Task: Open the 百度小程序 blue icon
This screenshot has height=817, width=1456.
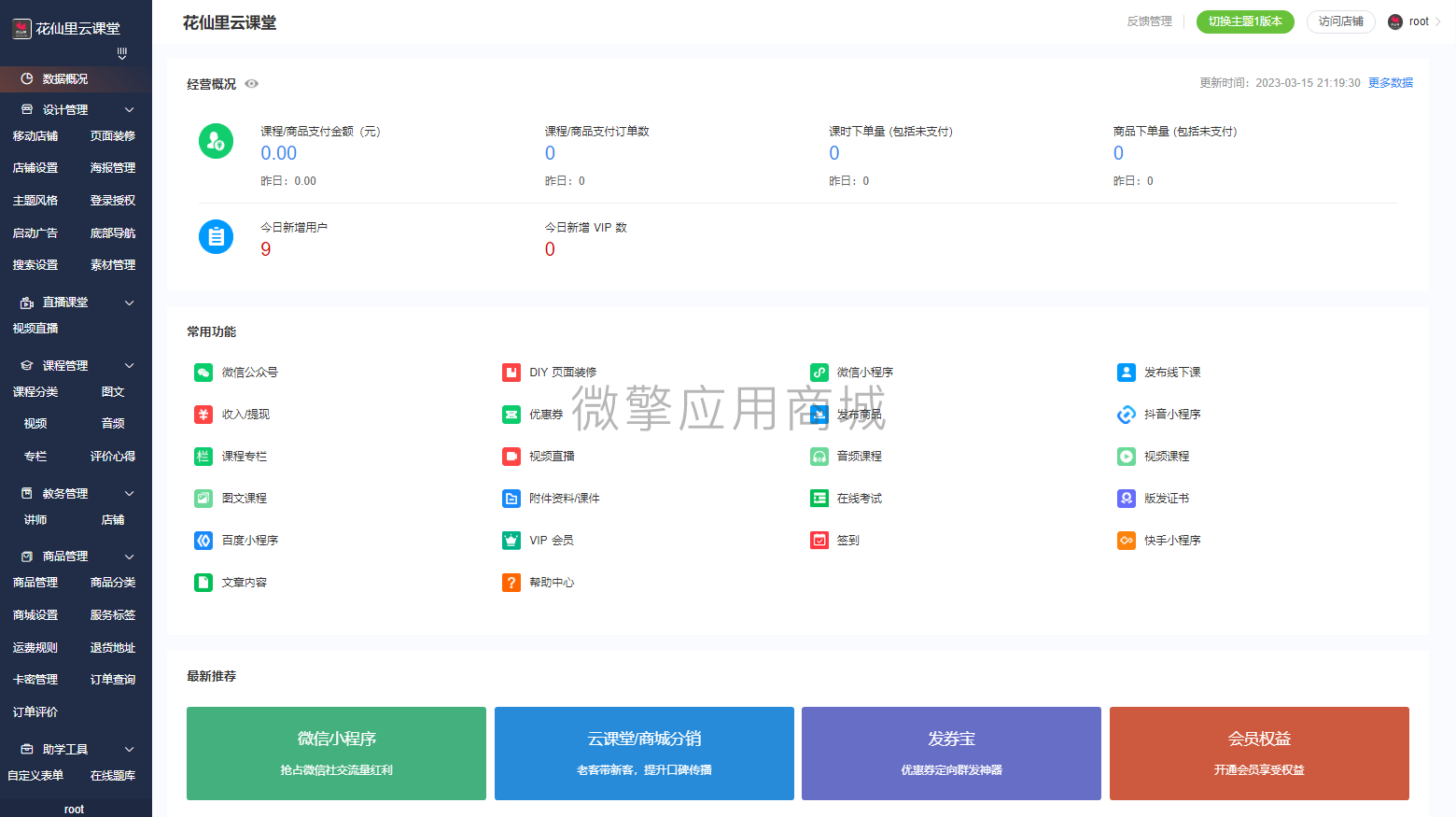Action: tap(203, 541)
